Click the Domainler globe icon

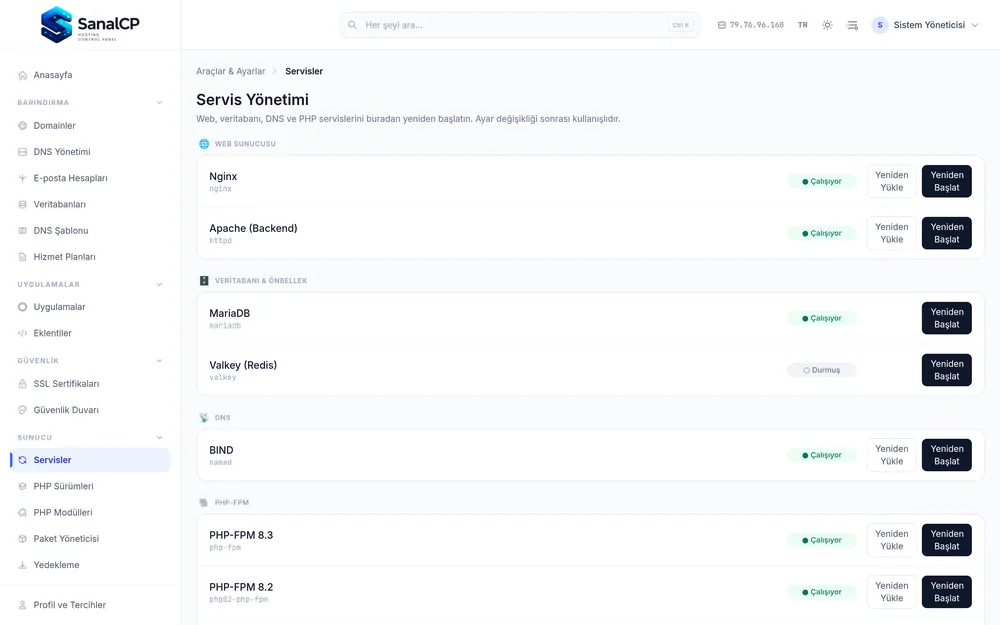click(22, 126)
